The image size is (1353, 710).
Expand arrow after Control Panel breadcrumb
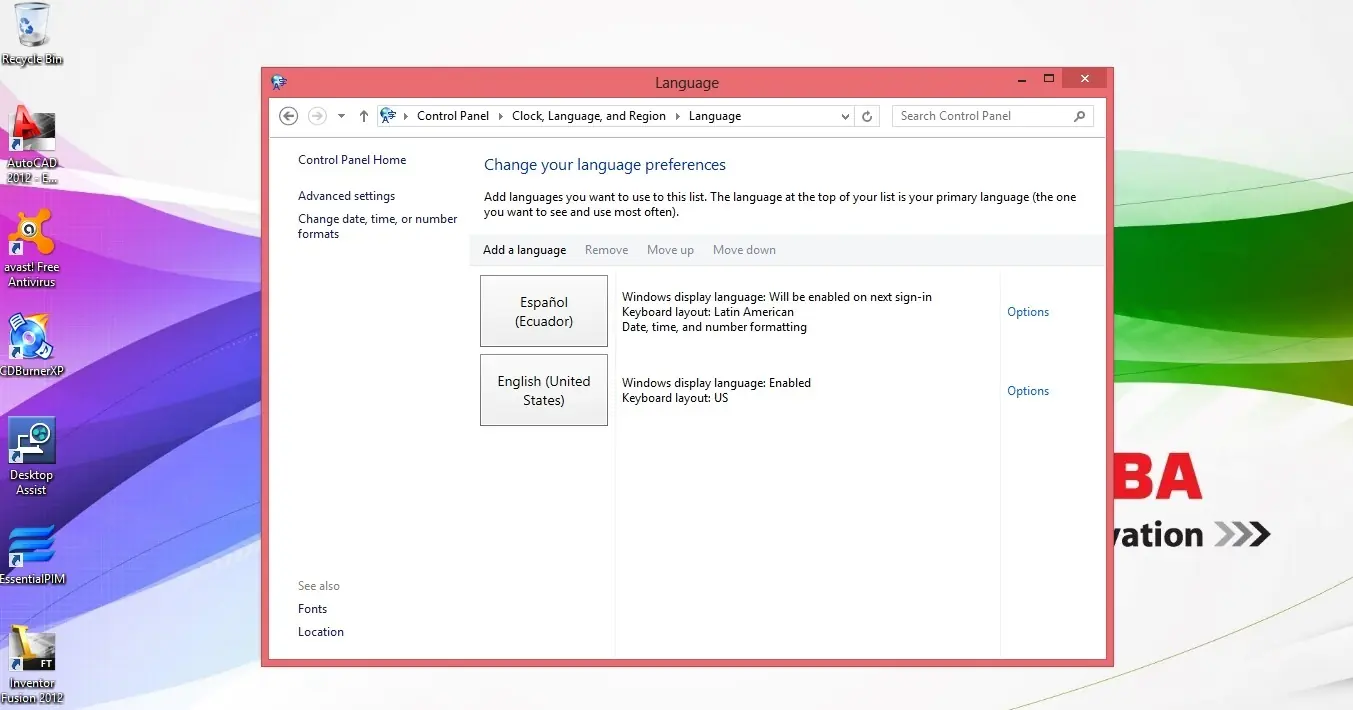point(501,116)
